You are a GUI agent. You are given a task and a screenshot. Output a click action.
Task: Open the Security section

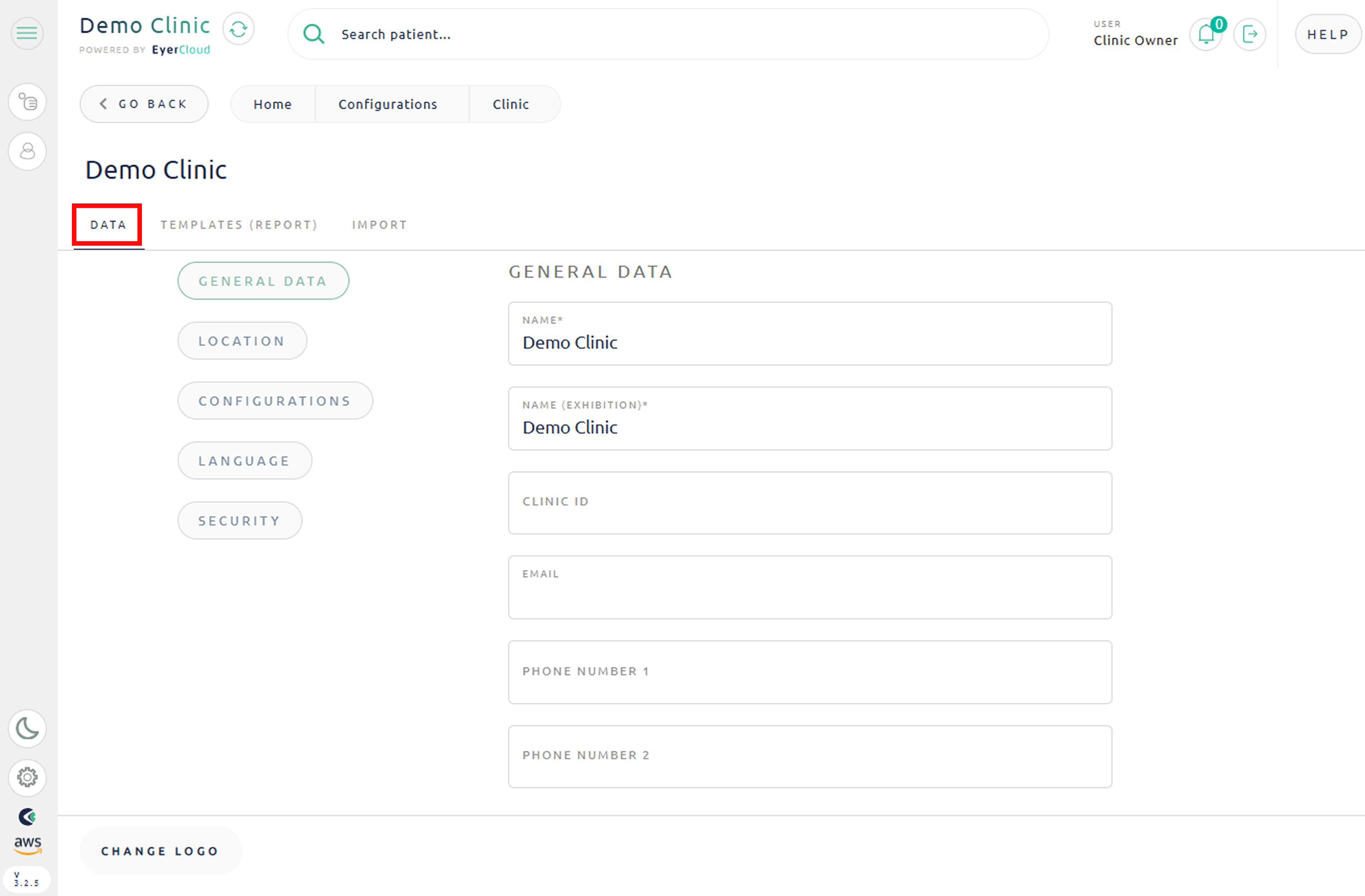pos(239,521)
